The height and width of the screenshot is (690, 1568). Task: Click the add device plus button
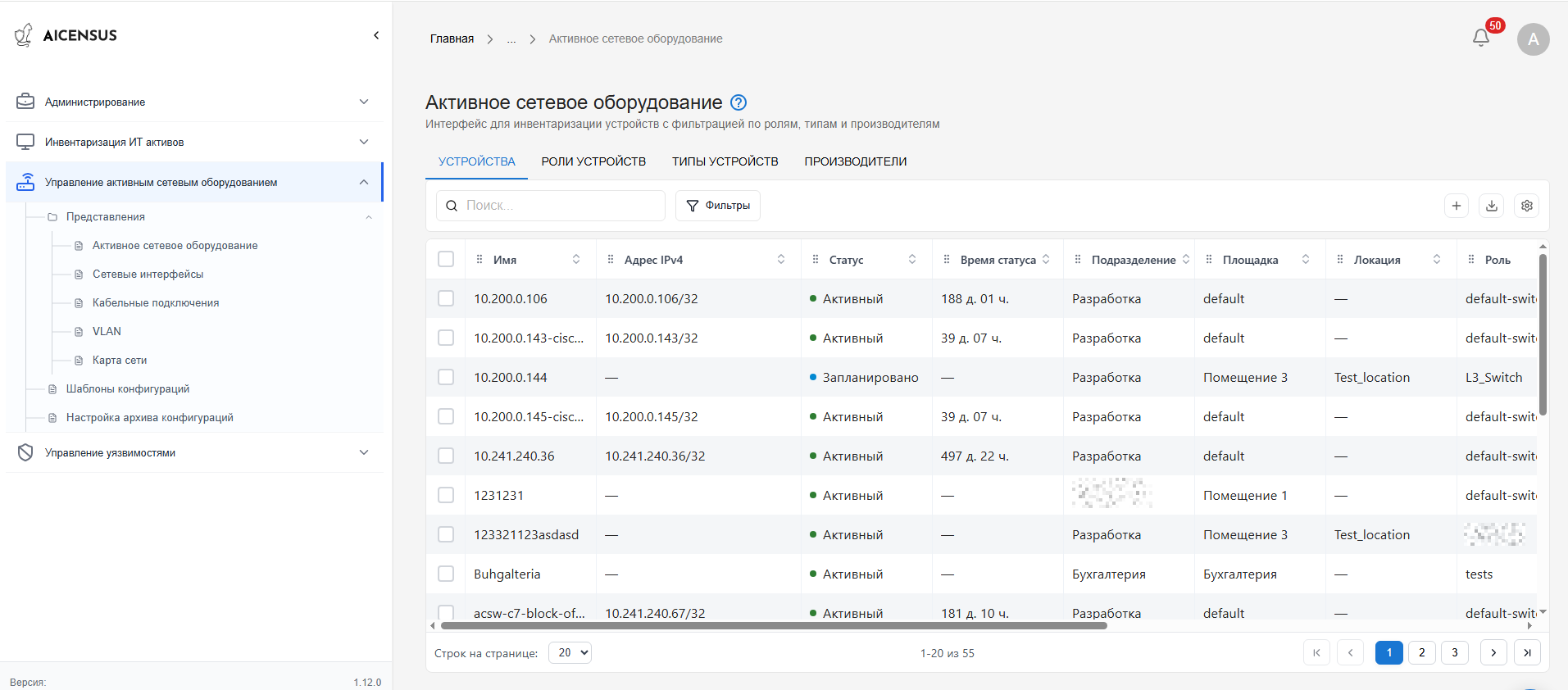pyautogui.click(x=1456, y=206)
